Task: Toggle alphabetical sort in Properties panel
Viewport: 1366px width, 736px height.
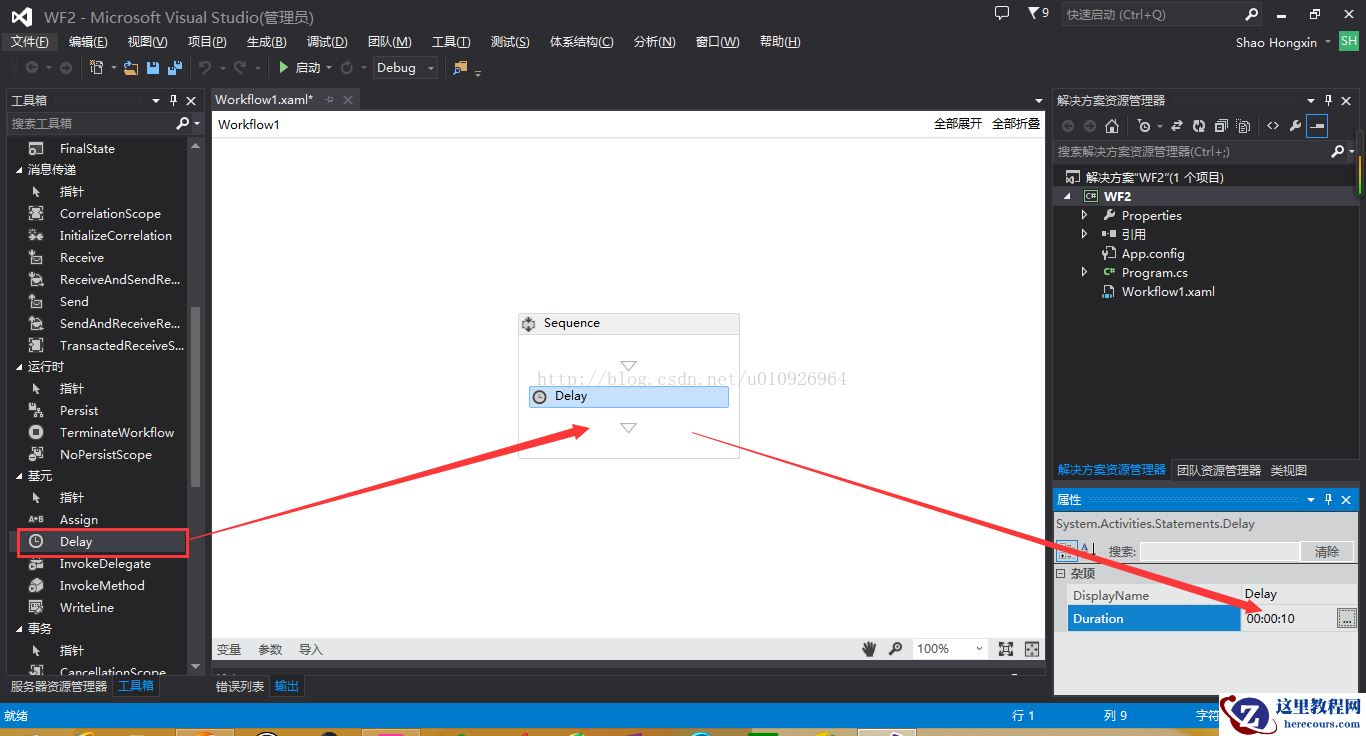Action: click(1085, 551)
